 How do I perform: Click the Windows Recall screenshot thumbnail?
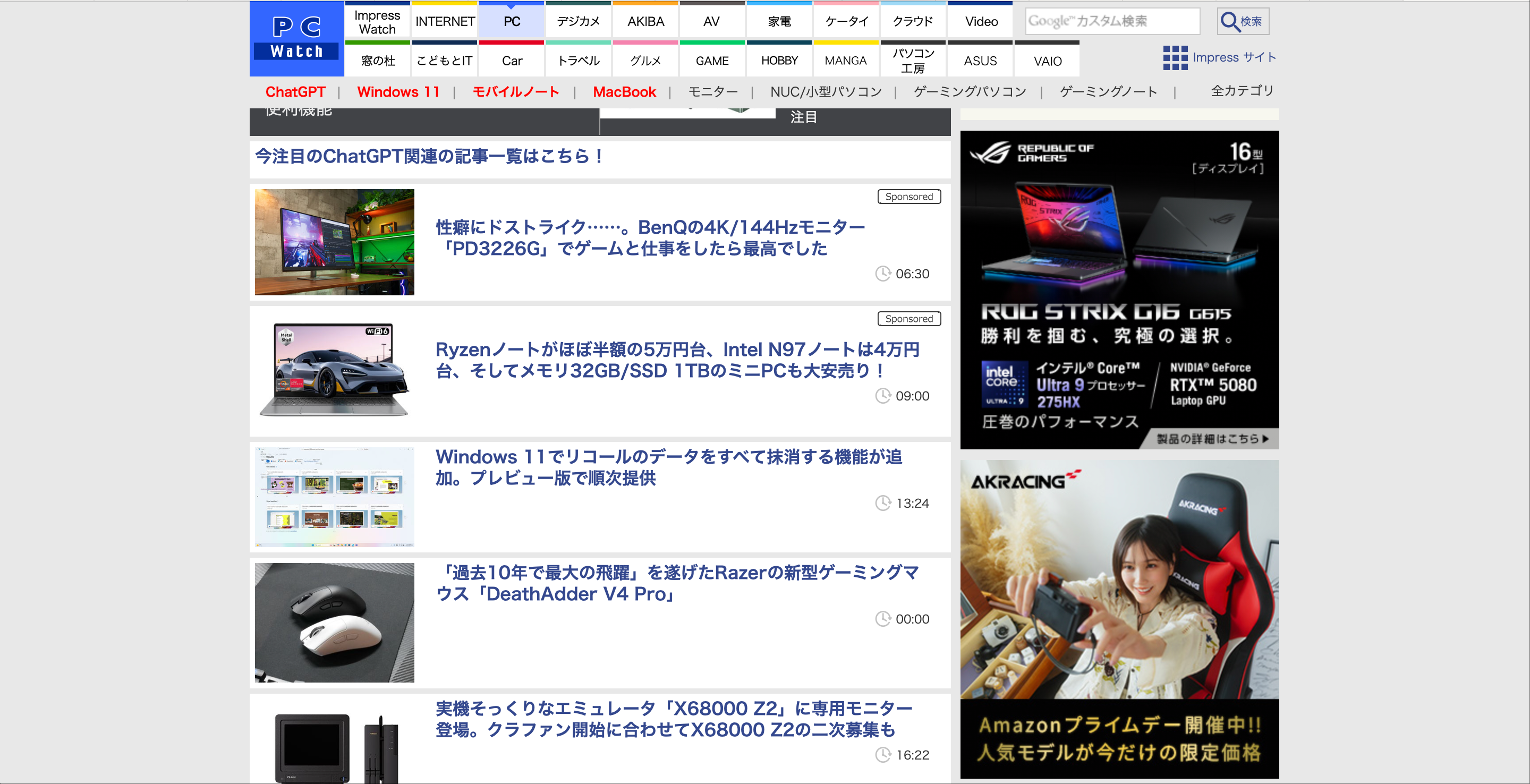pyautogui.click(x=334, y=497)
